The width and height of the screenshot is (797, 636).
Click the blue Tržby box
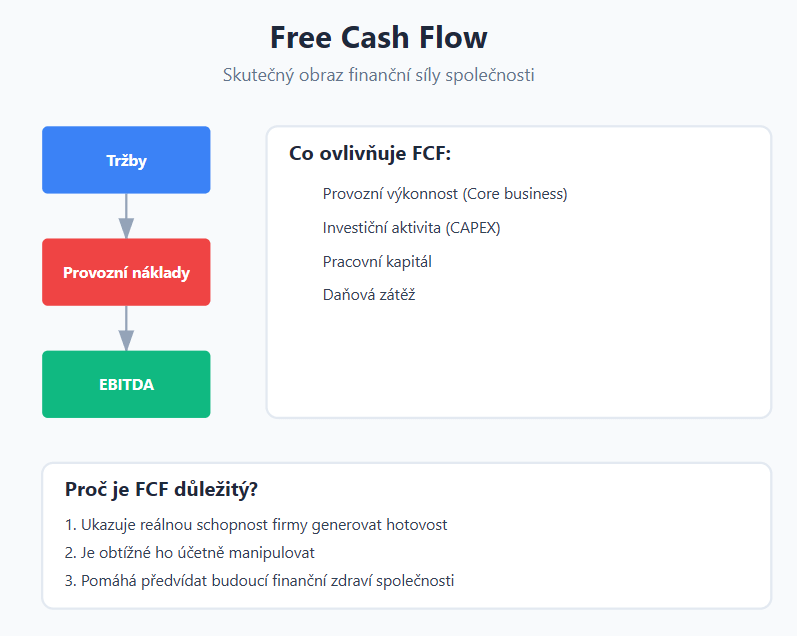point(126,160)
